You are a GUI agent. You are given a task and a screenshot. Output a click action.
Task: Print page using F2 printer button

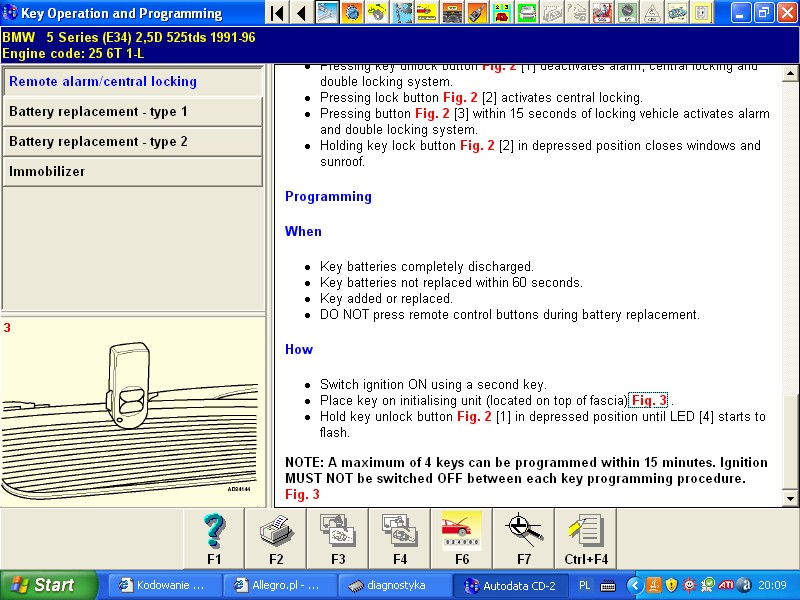pos(276,539)
